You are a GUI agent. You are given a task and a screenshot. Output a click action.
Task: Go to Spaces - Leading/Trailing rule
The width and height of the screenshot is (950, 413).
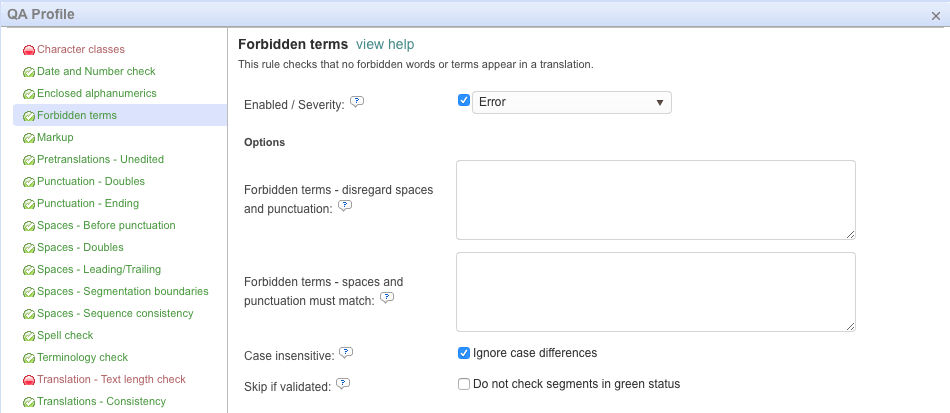[99, 270]
